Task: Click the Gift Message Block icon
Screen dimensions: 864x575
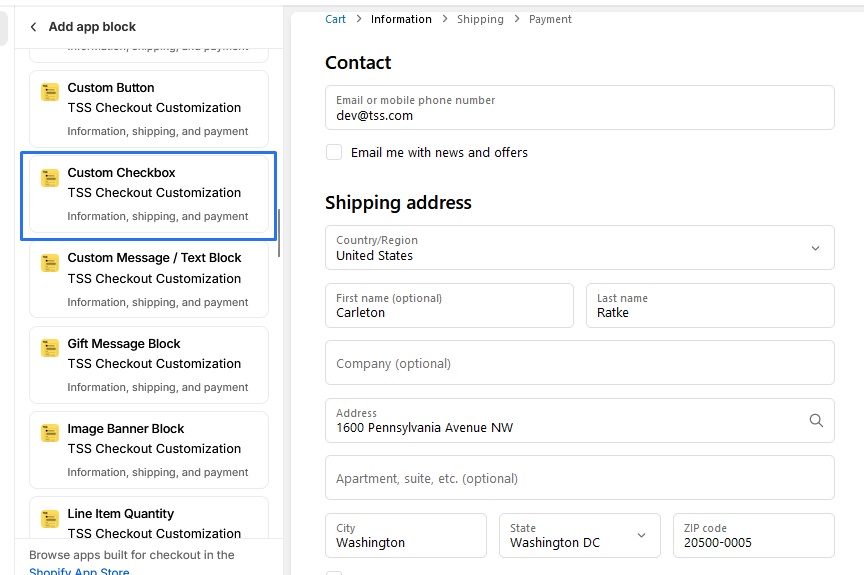Action: (x=50, y=348)
